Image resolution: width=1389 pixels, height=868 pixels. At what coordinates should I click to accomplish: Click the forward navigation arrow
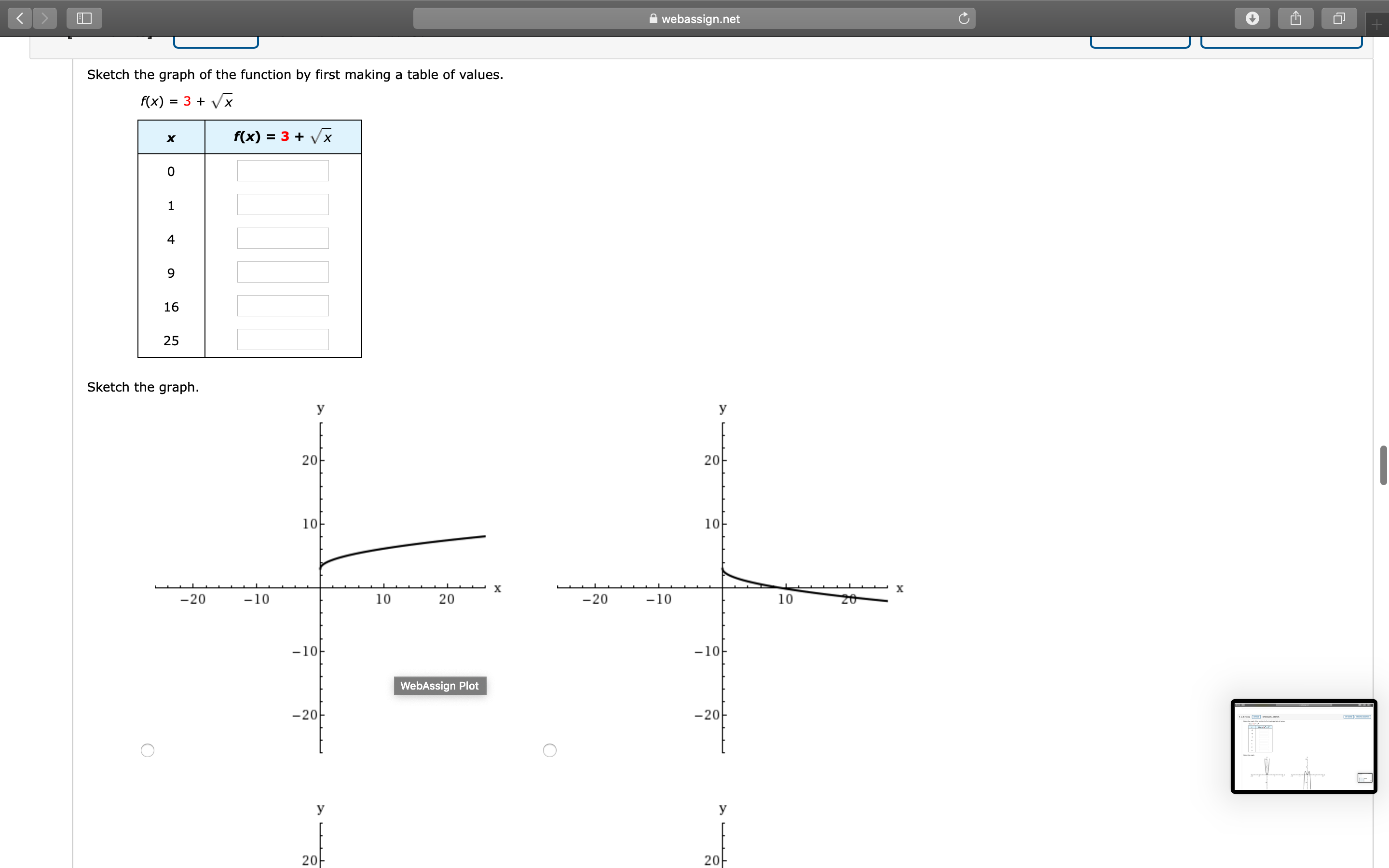point(45,18)
